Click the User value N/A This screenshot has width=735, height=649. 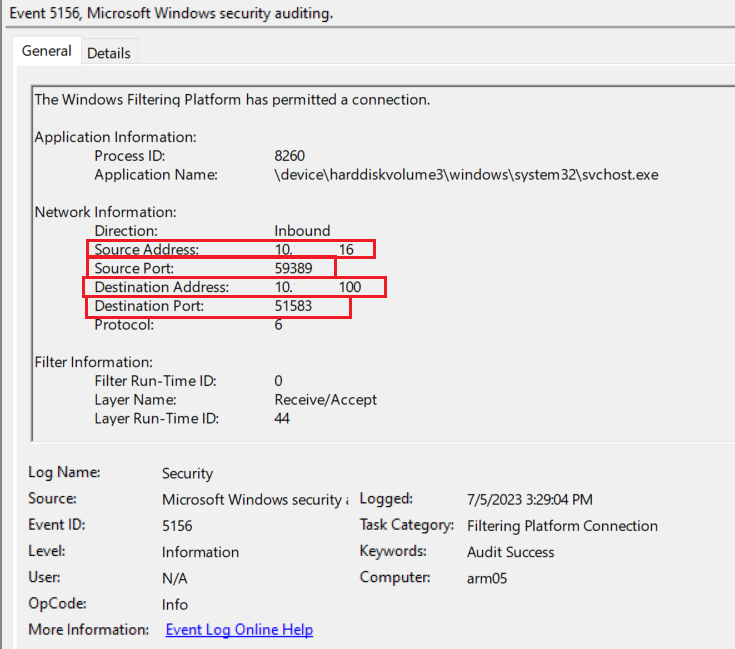(174, 578)
